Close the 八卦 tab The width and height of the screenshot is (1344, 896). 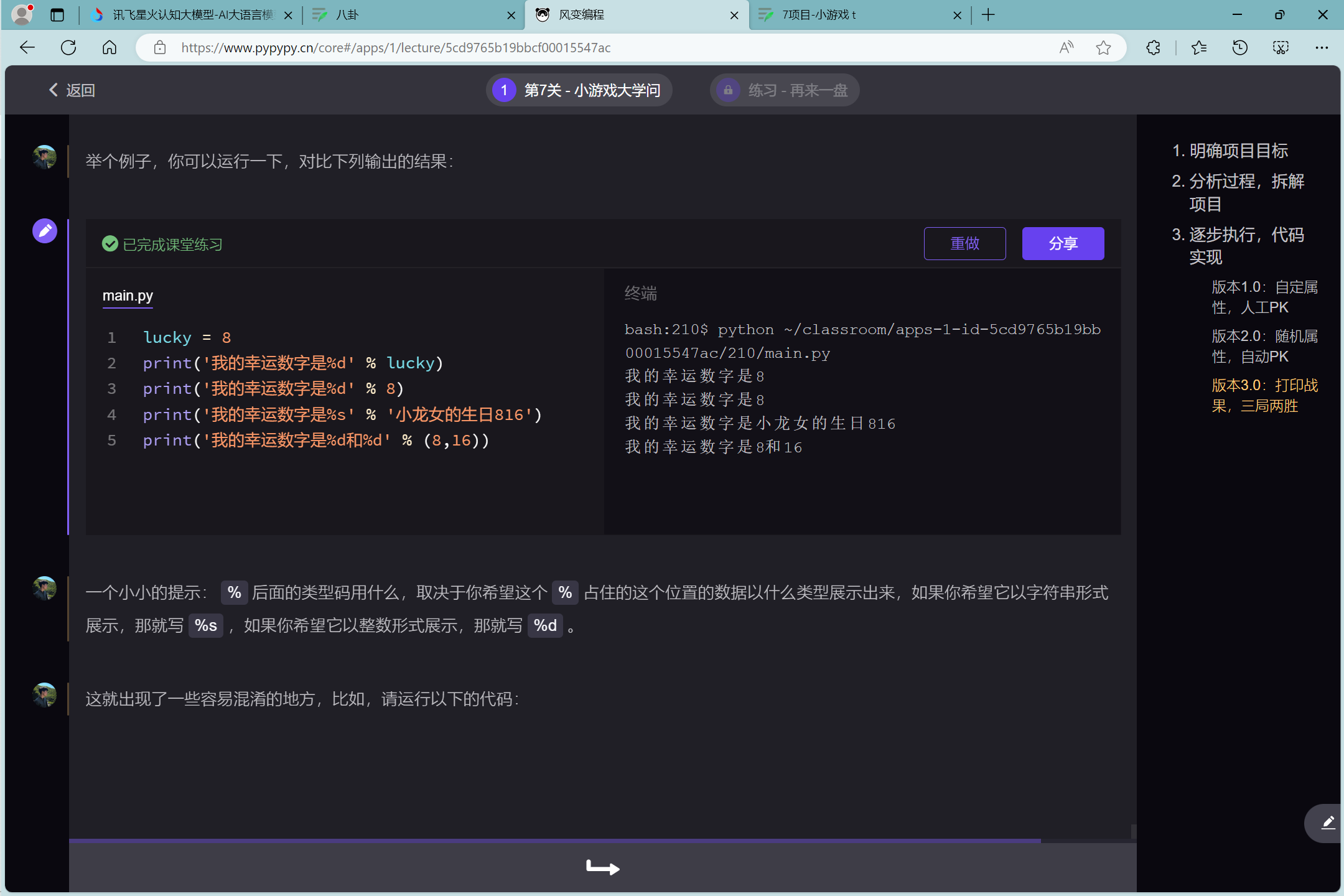tap(511, 16)
